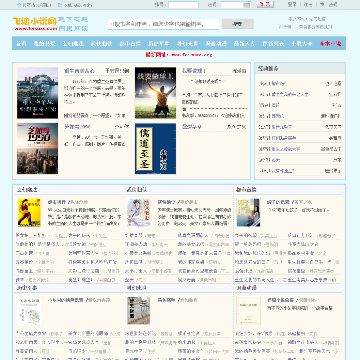Click the small icon at the top bar's far left
The image size is (360, 360).
tap(19, 5)
